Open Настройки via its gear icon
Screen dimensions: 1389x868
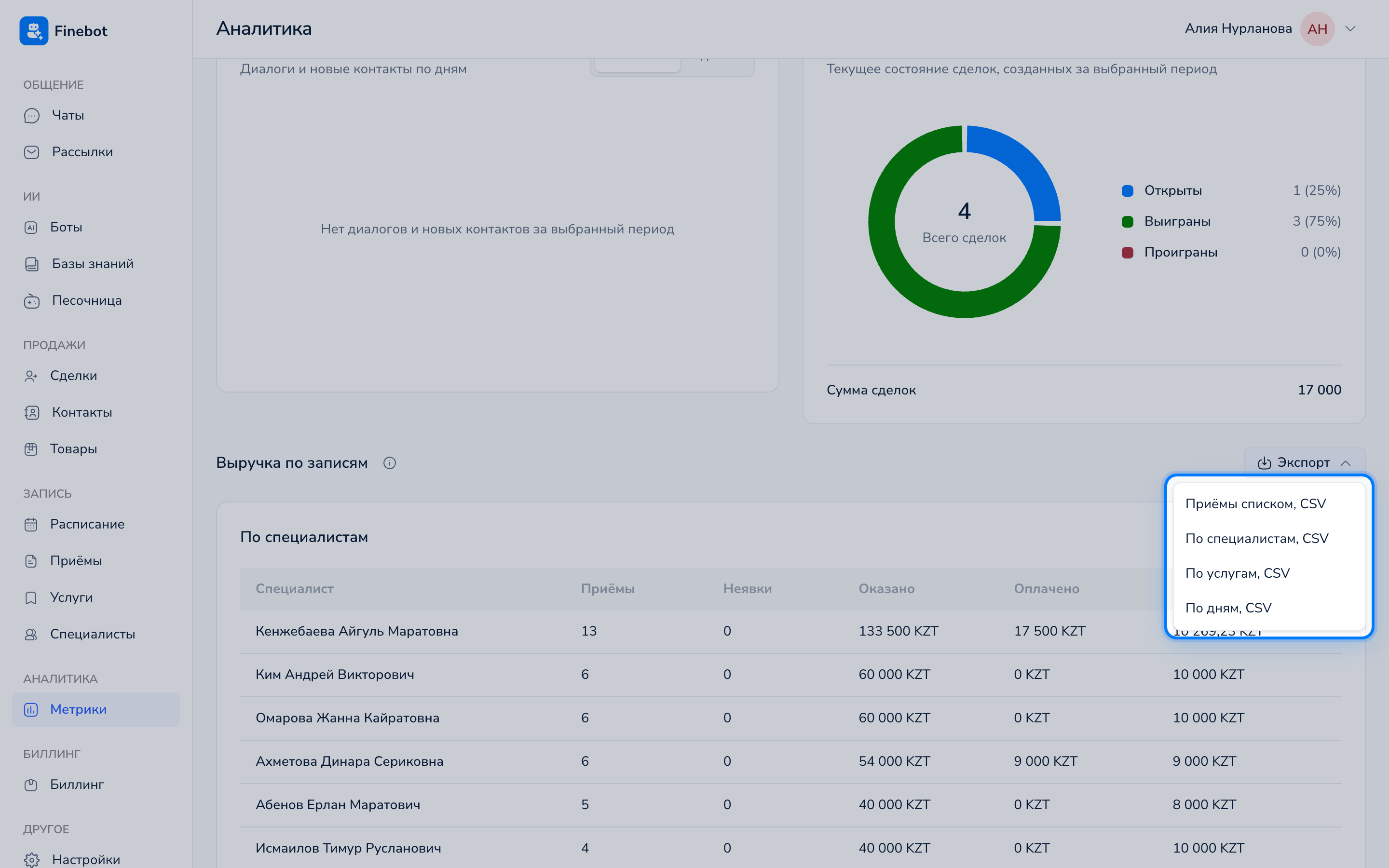[31, 860]
